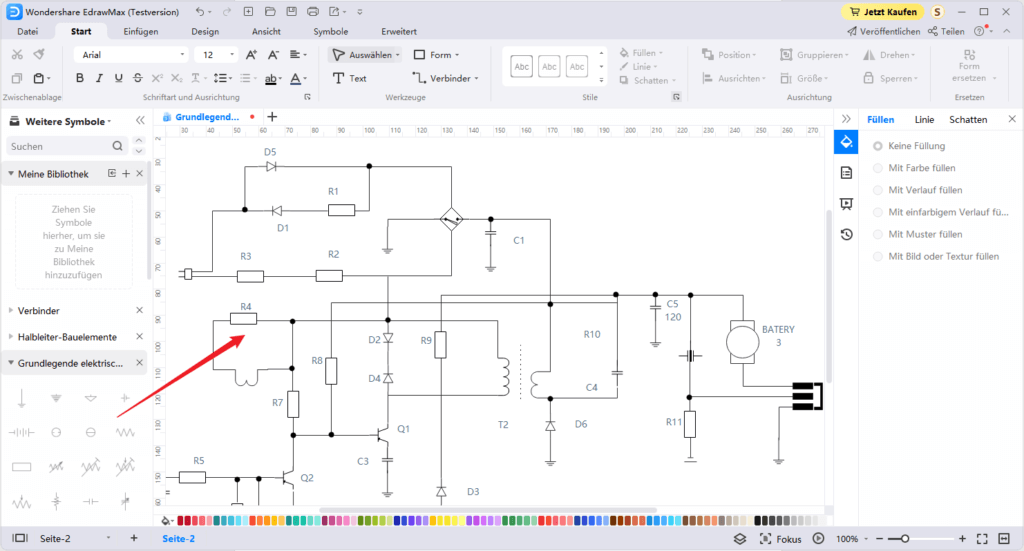Click the Bold formatting icon

point(80,78)
